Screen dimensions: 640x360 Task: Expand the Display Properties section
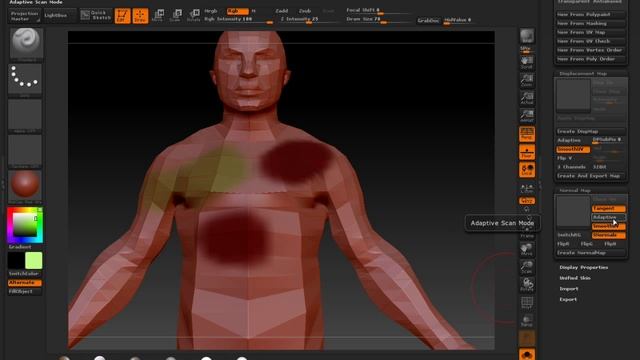pyautogui.click(x=584, y=267)
